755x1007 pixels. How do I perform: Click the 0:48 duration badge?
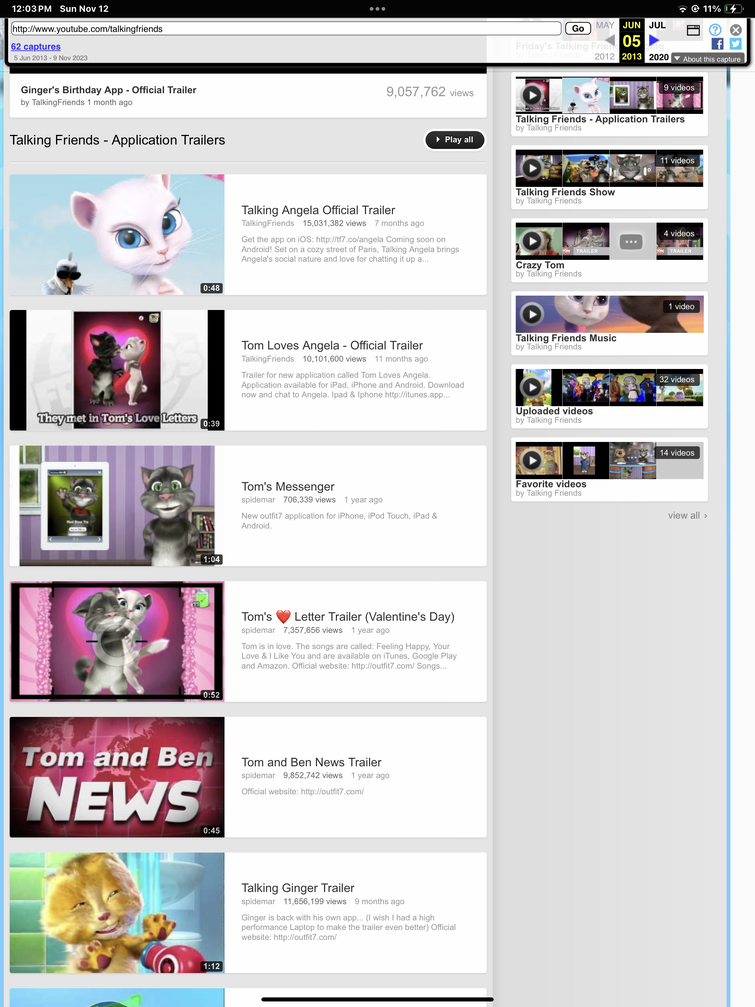tap(211, 288)
